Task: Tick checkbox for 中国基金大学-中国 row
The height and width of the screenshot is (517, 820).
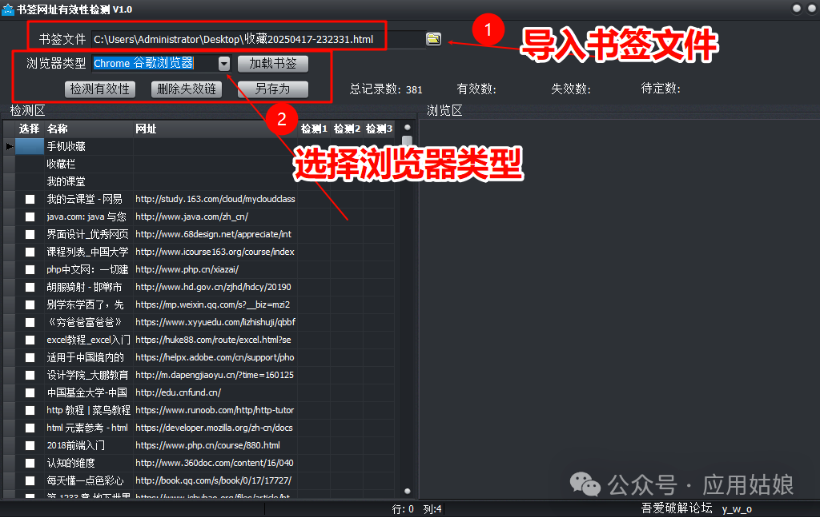Action: 30,393
